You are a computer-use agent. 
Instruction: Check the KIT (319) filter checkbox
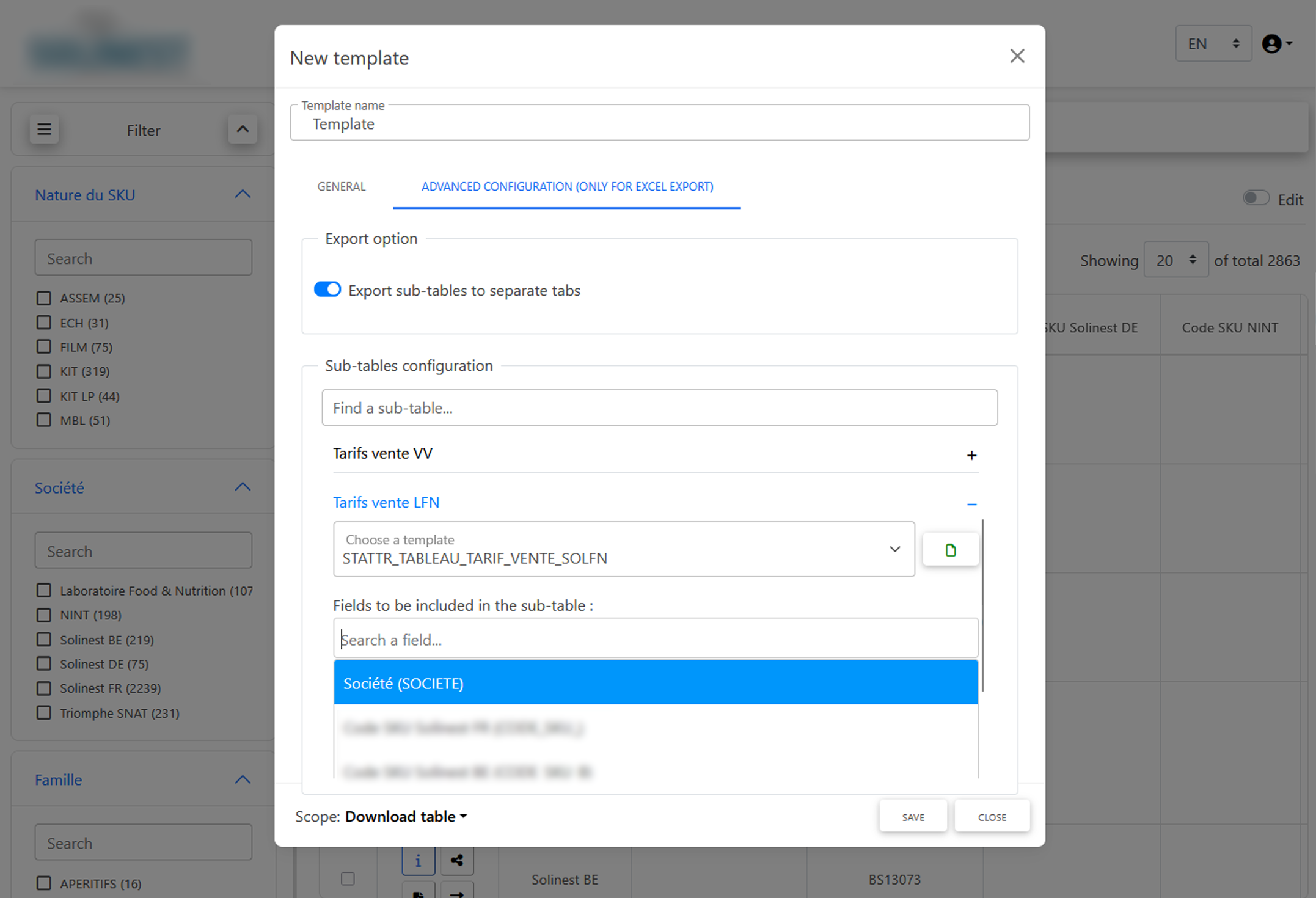43,371
